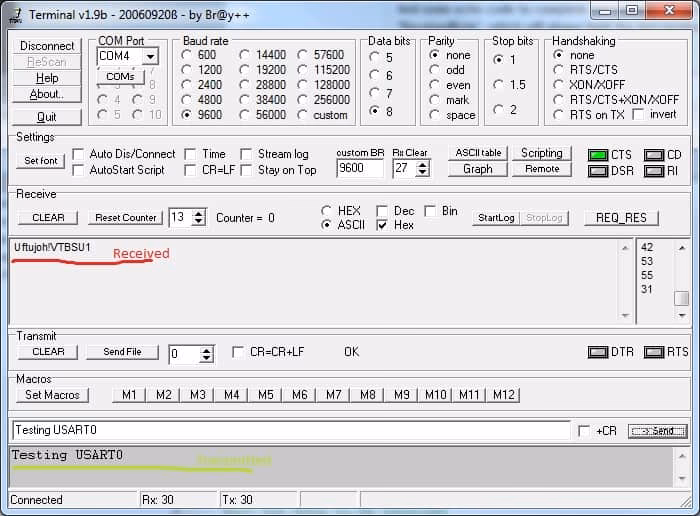Enable the +CR checkbox
Viewport: 700px width, 516px height.
point(583,431)
